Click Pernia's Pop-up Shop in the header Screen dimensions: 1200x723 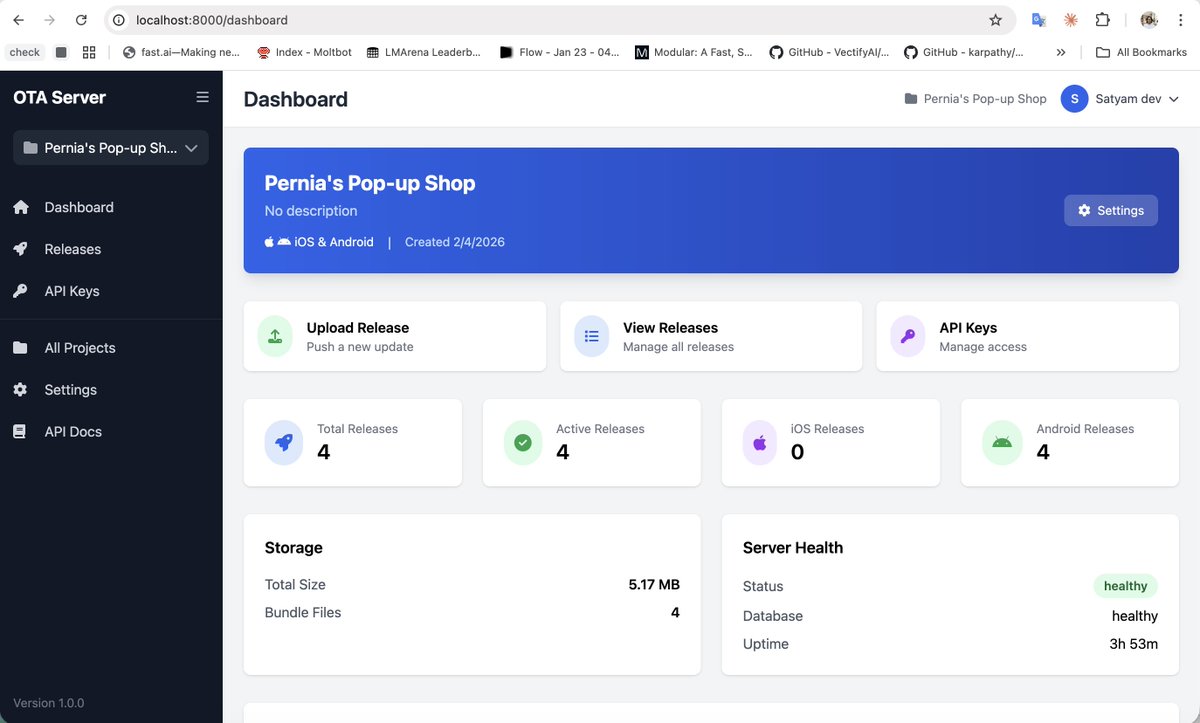(x=985, y=99)
